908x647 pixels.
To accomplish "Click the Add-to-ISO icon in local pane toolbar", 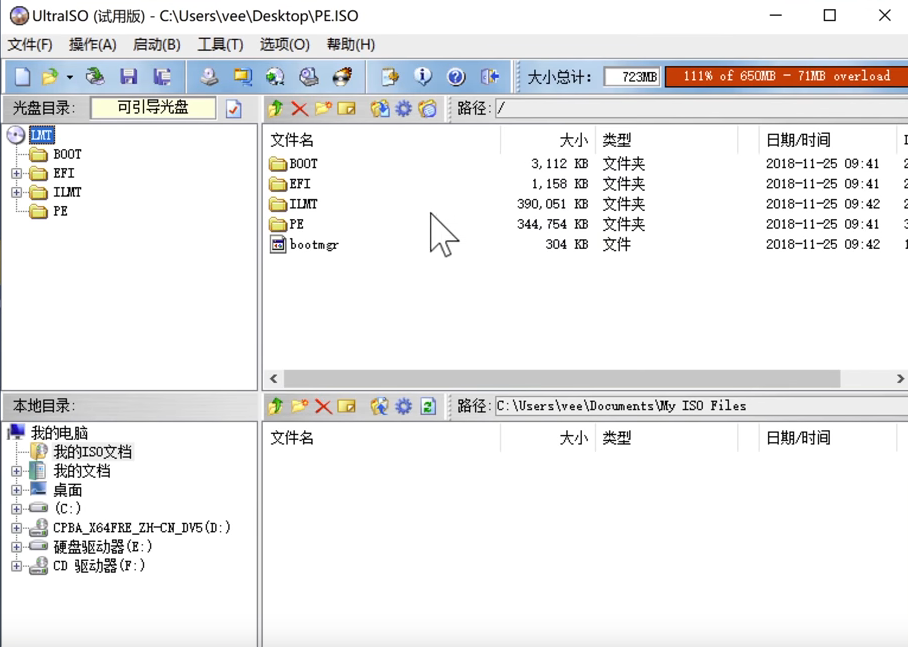I will (x=380, y=406).
